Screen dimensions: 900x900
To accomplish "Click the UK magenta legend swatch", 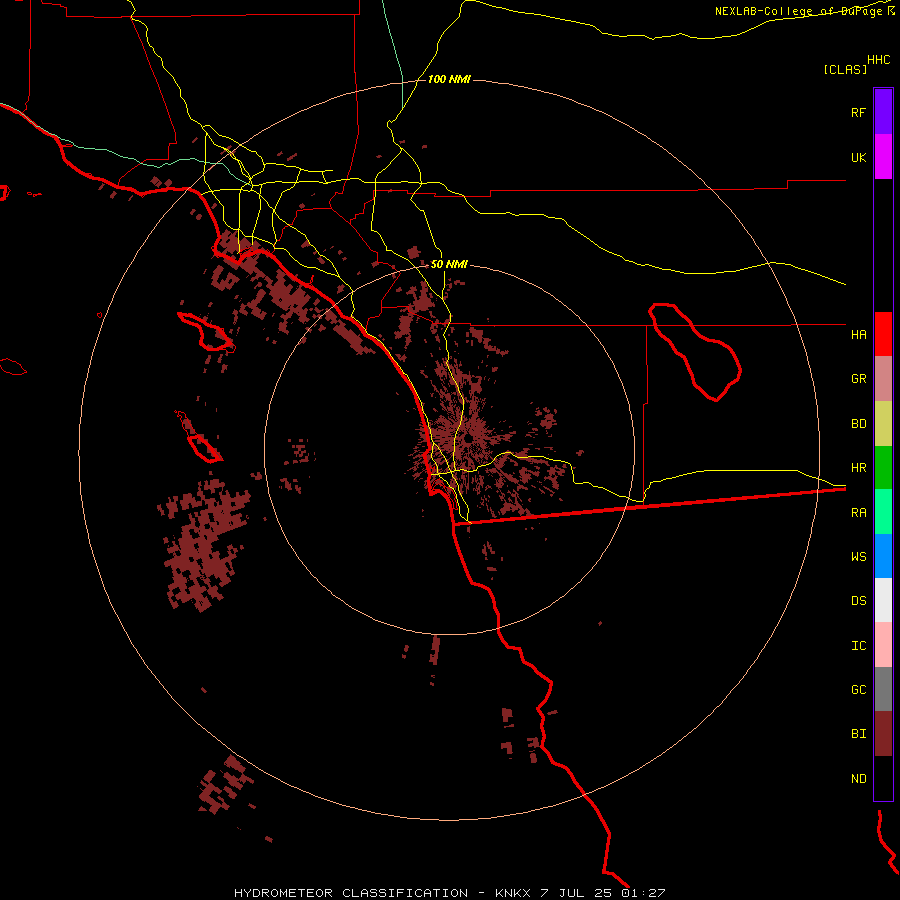I will click(883, 157).
